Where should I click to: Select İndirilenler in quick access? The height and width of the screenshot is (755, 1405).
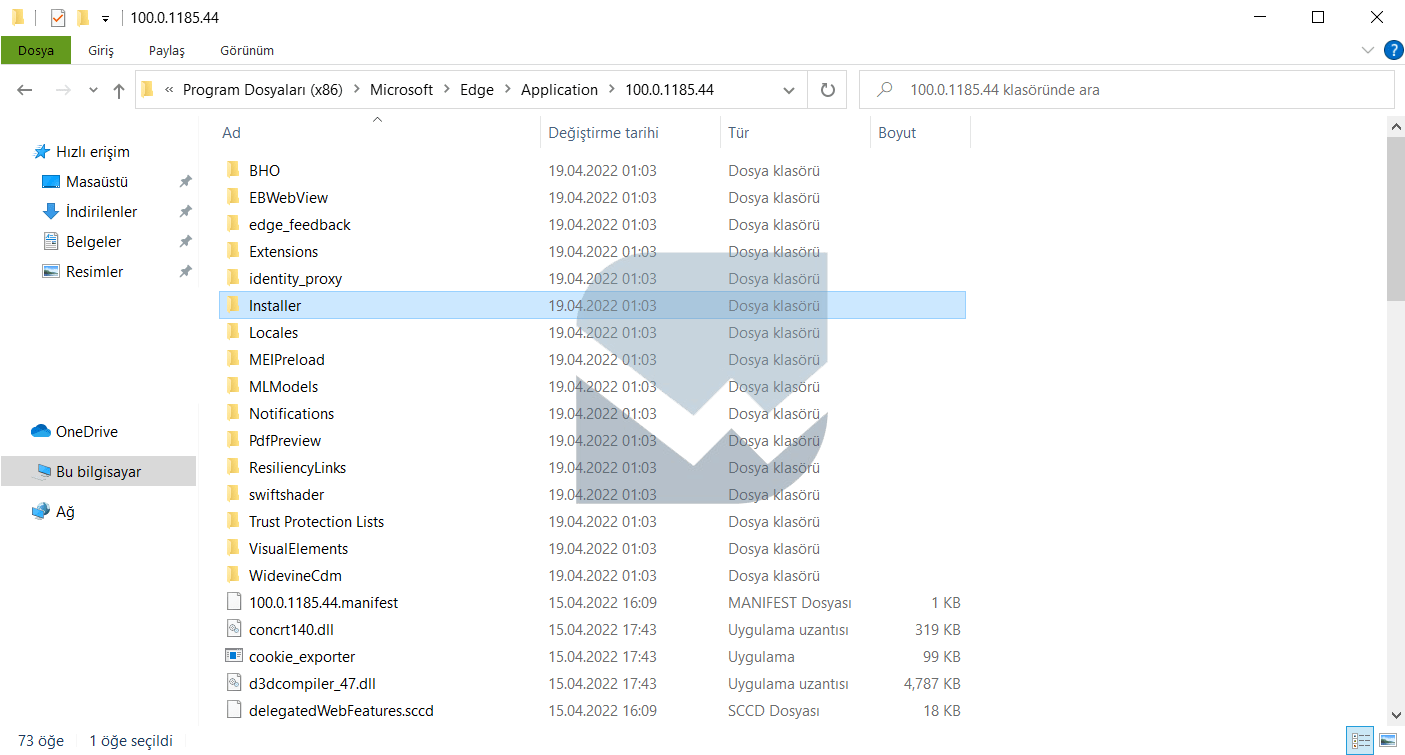coord(101,212)
